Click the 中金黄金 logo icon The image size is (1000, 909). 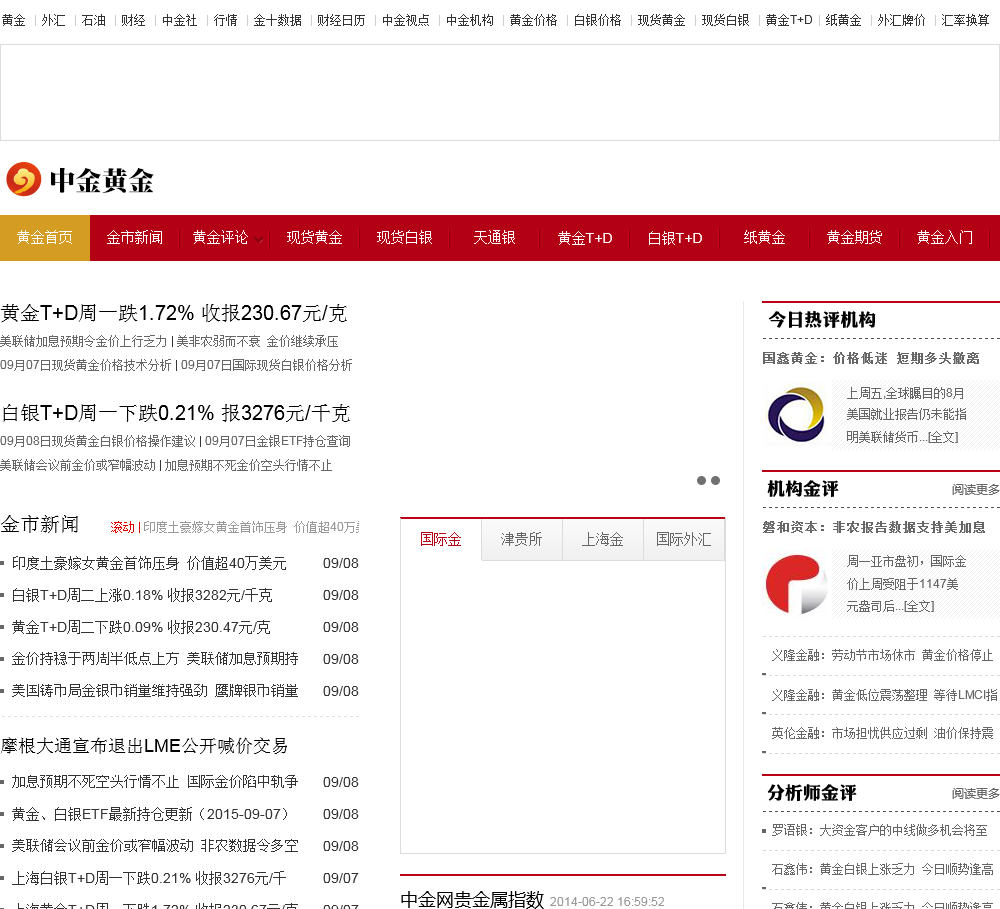click(24, 179)
